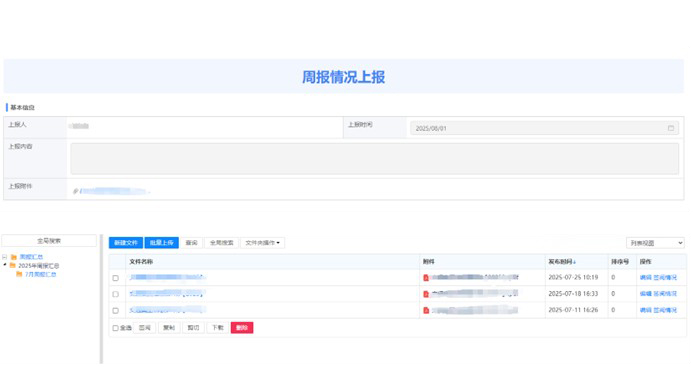Click the 上报时间 date field showing 2025/08/01
Image resolution: width=693 pixels, height=378 pixels.
(544, 128)
